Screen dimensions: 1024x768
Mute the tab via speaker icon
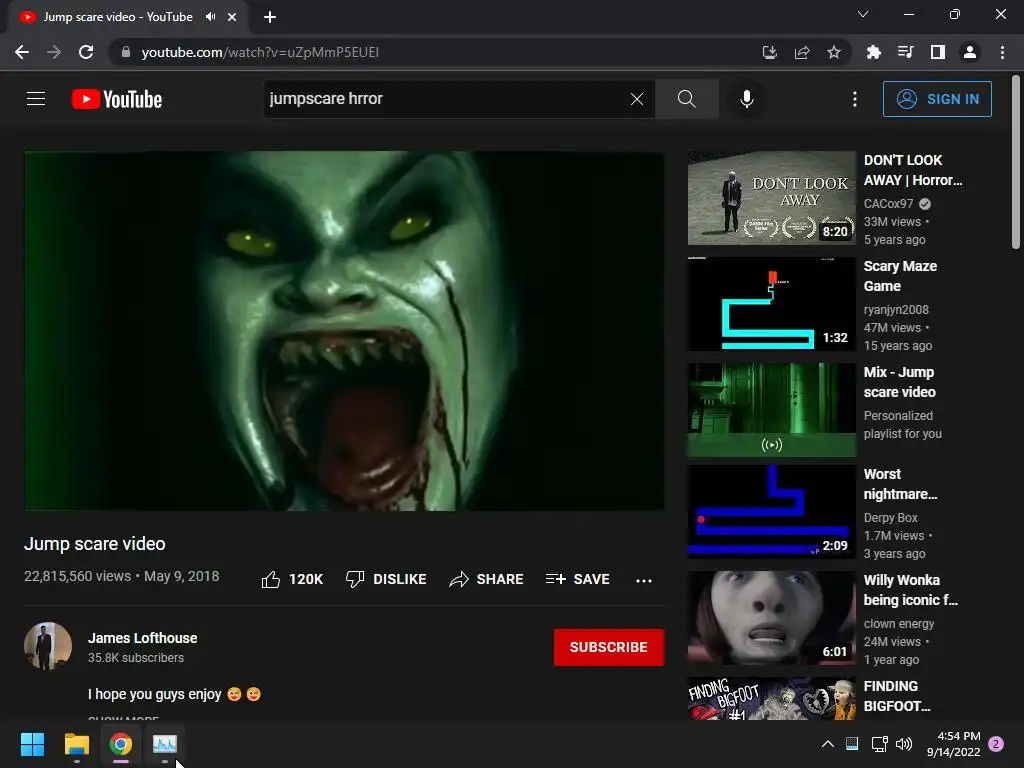tap(210, 17)
